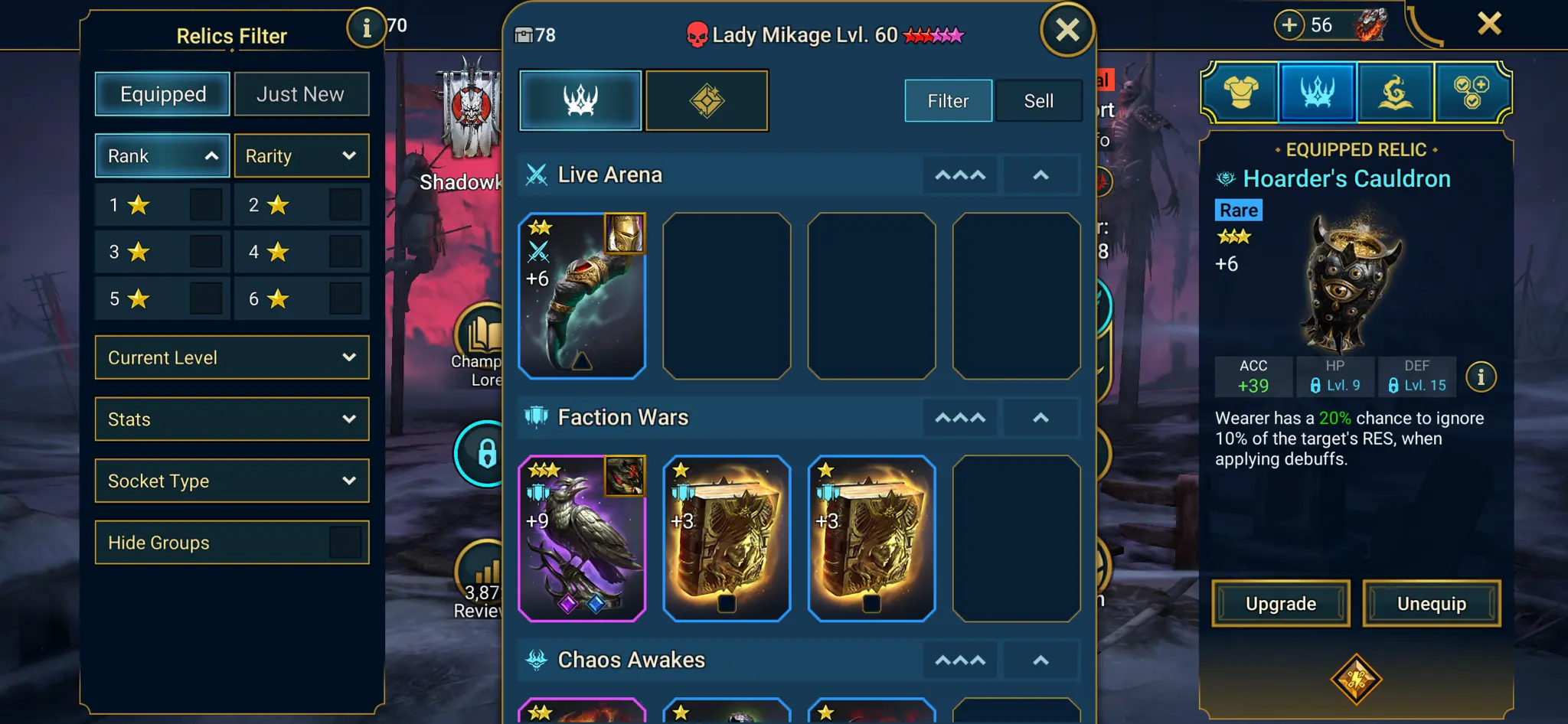Select the armor artifacts tab icon
This screenshot has width=1568, height=724.
tap(1241, 93)
